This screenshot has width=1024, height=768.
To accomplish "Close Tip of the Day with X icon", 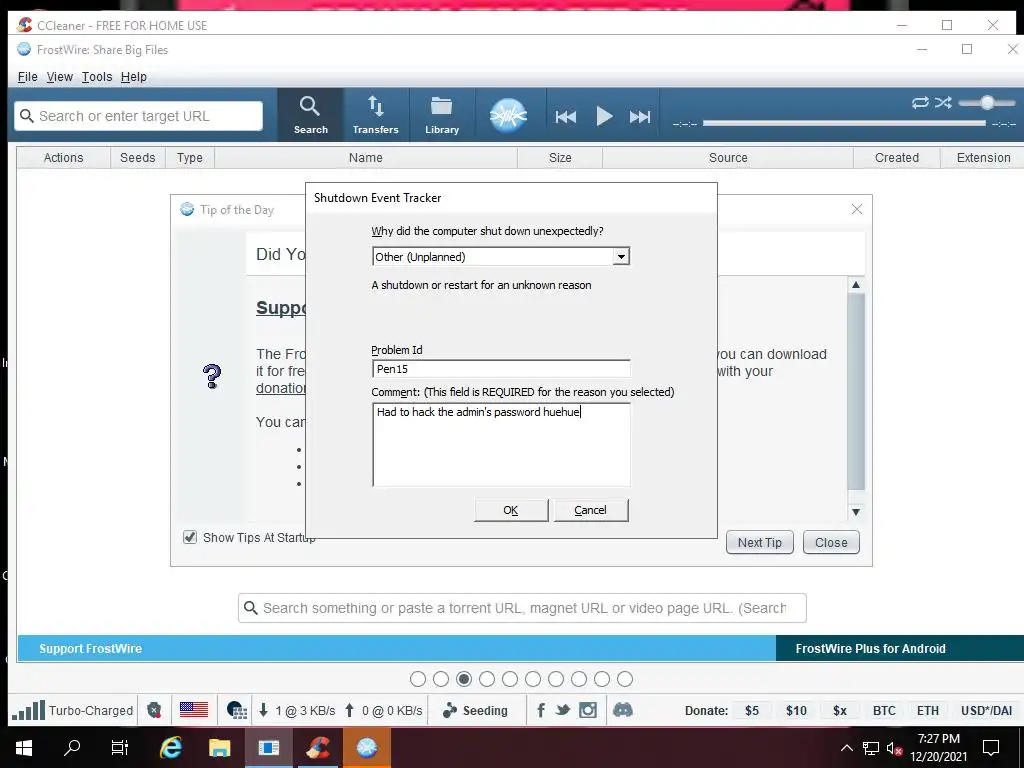I will coord(857,209).
